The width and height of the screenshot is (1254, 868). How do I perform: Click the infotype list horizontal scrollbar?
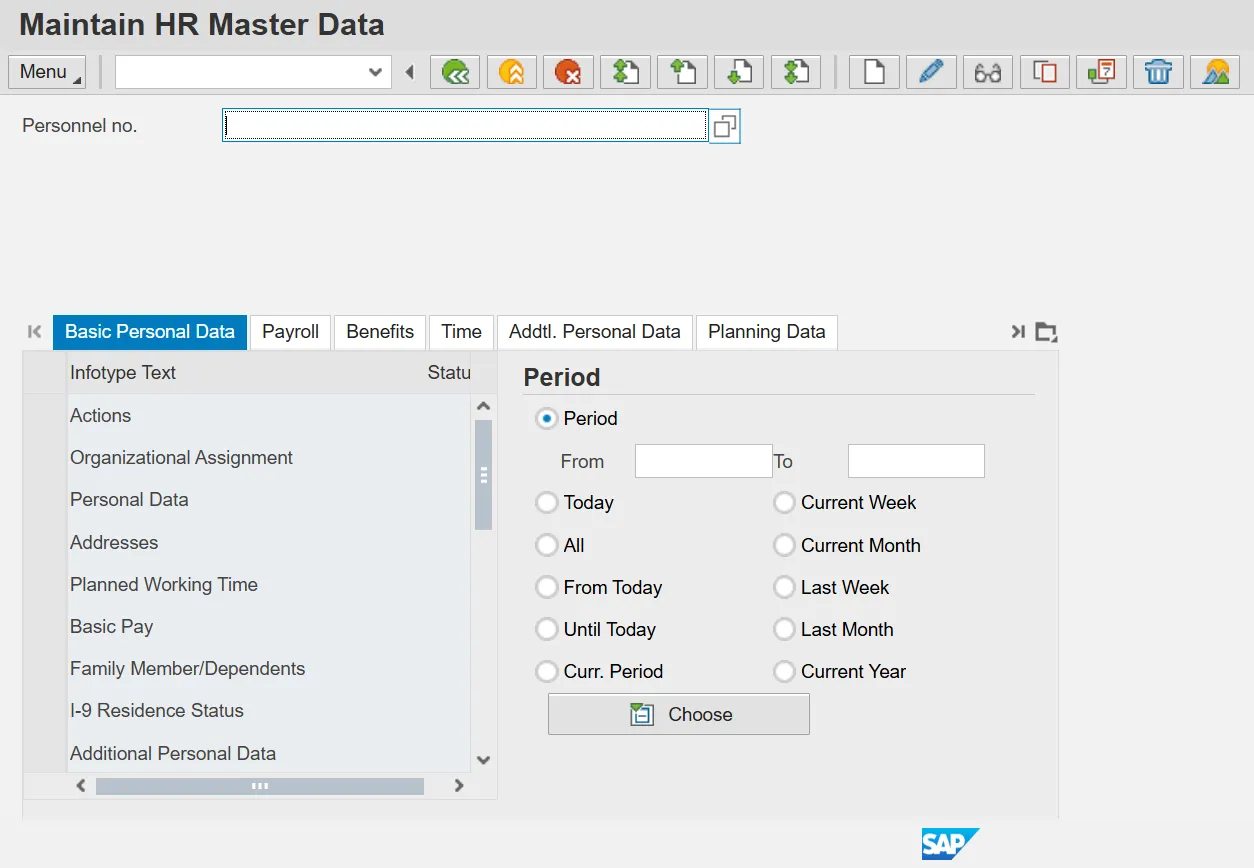coord(260,786)
